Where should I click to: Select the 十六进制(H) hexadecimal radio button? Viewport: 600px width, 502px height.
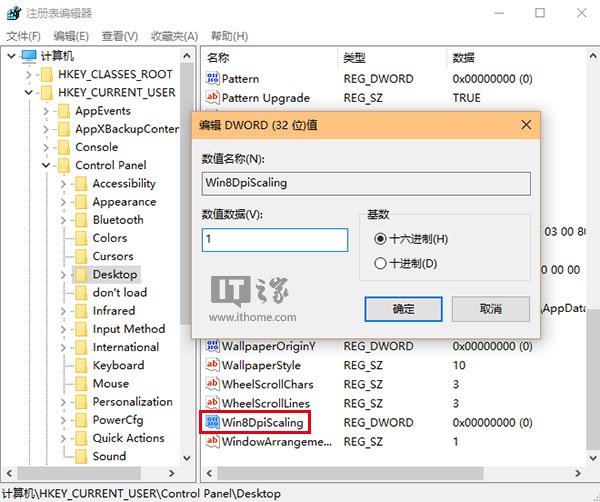(x=380, y=239)
